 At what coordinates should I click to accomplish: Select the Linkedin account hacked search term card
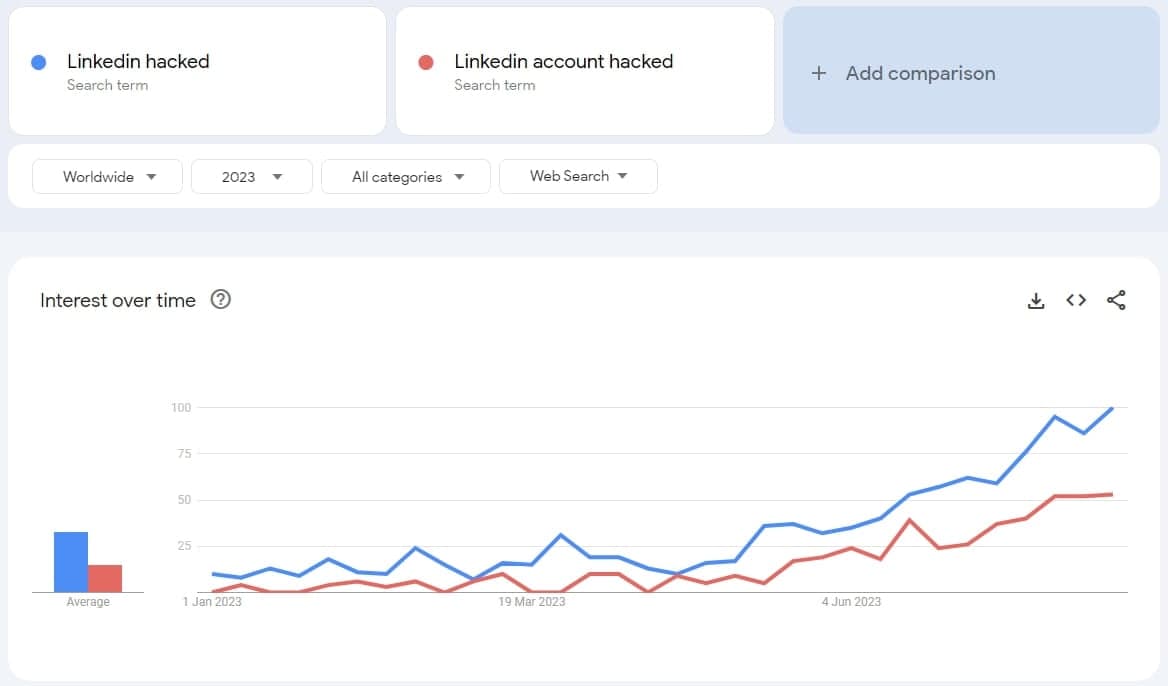(x=584, y=70)
